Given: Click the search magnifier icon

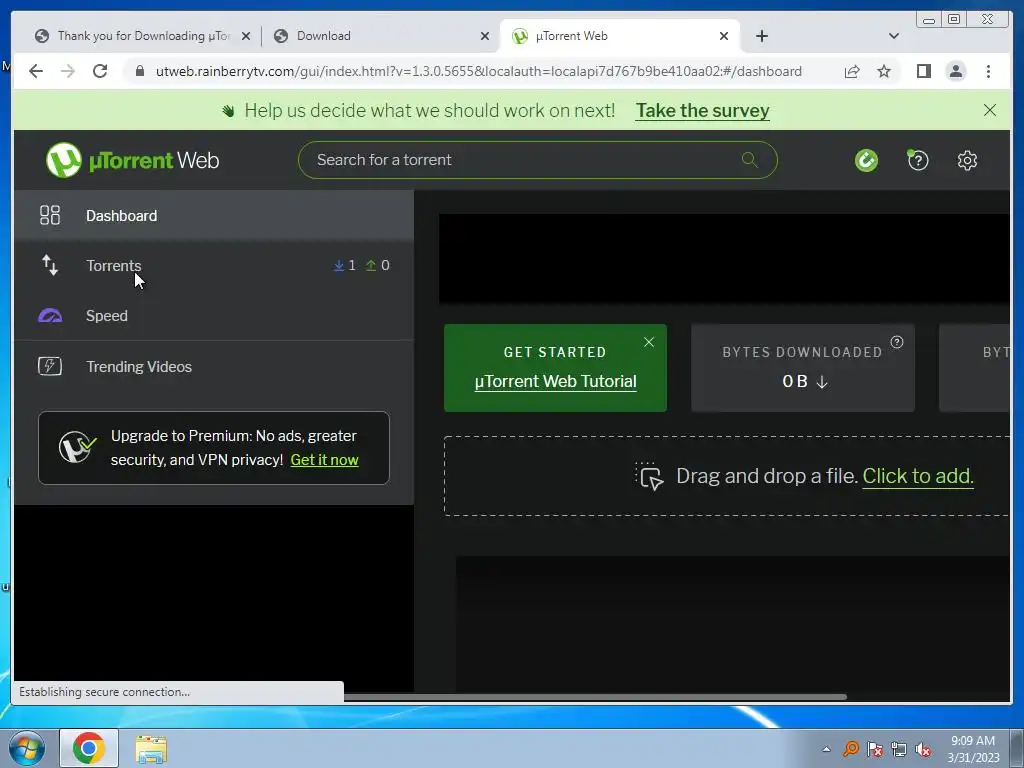Looking at the screenshot, I should [749, 159].
